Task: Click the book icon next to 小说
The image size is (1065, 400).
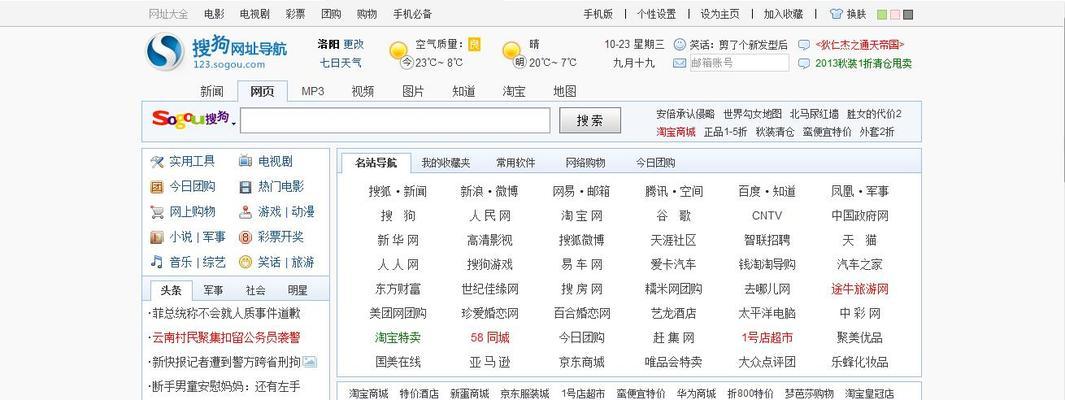Action: point(157,237)
